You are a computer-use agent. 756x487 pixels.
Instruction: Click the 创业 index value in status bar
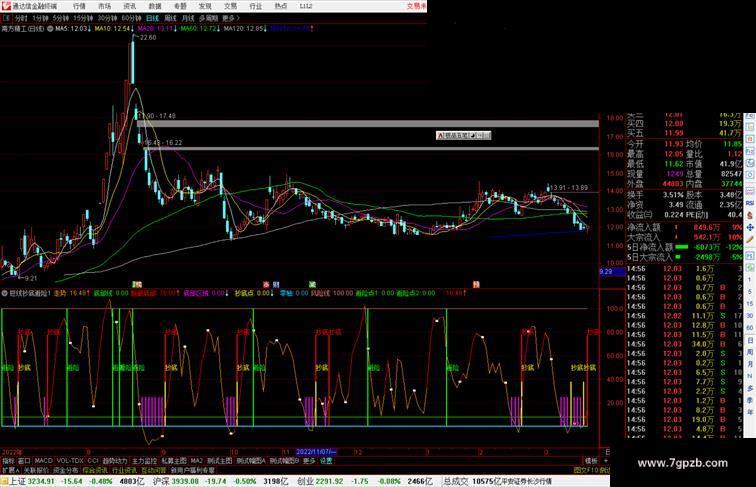point(330,482)
